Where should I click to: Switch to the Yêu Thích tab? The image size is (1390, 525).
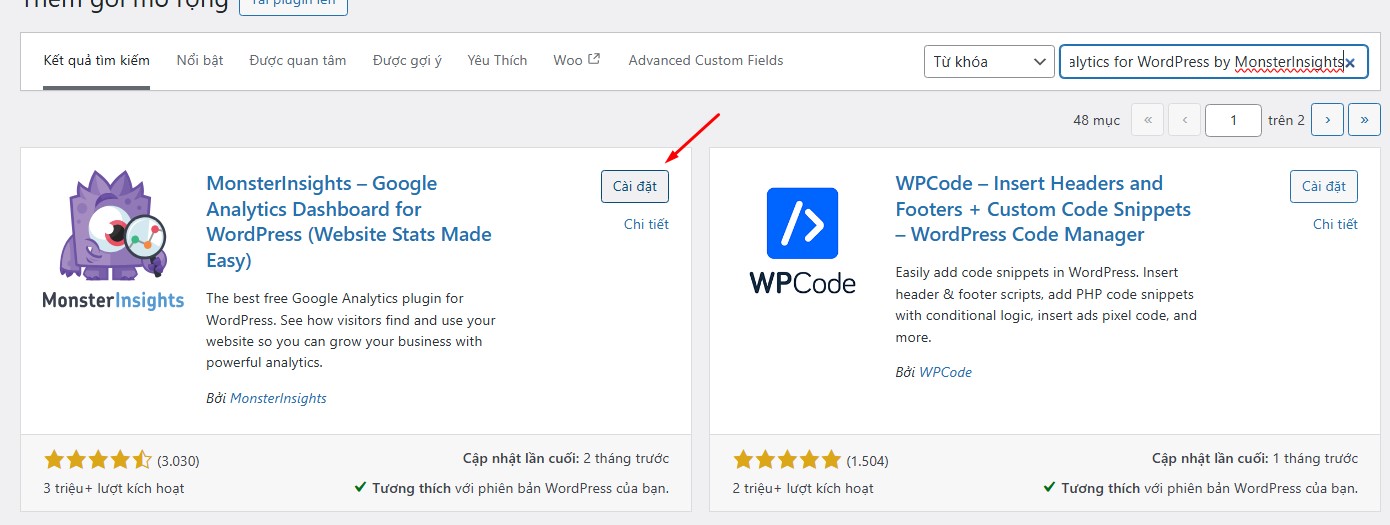(497, 60)
